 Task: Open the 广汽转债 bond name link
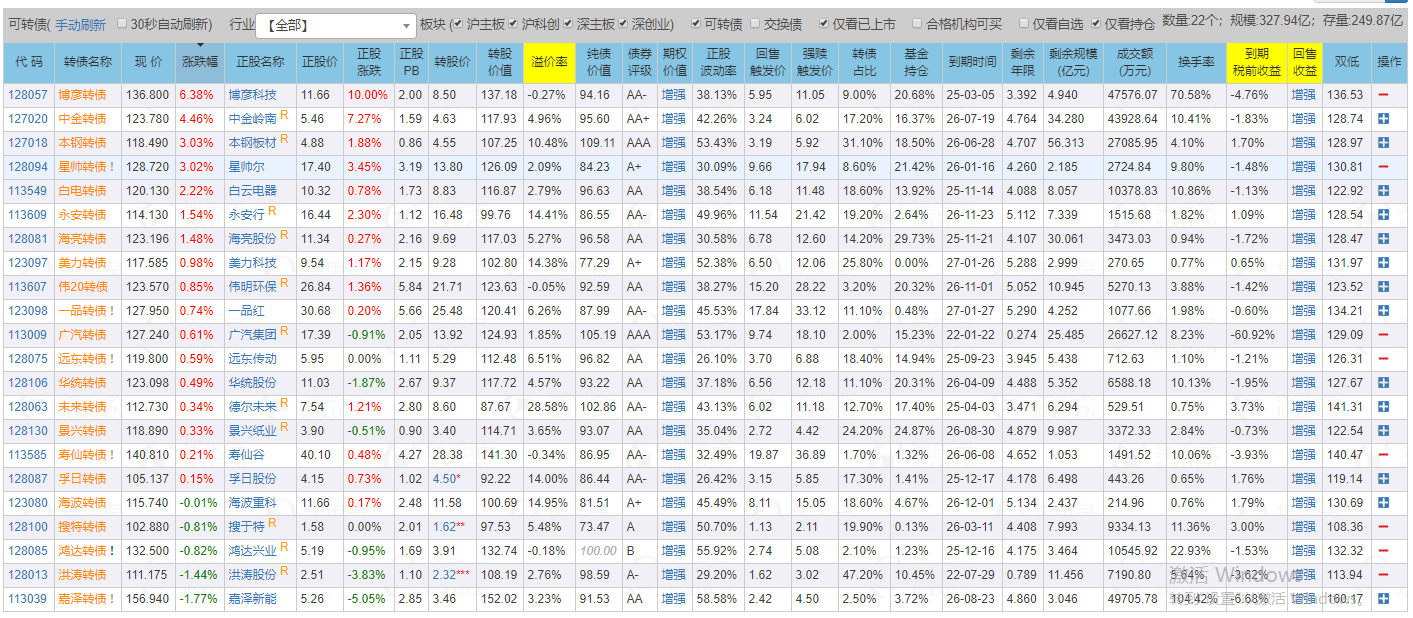[x=82, y=335]
